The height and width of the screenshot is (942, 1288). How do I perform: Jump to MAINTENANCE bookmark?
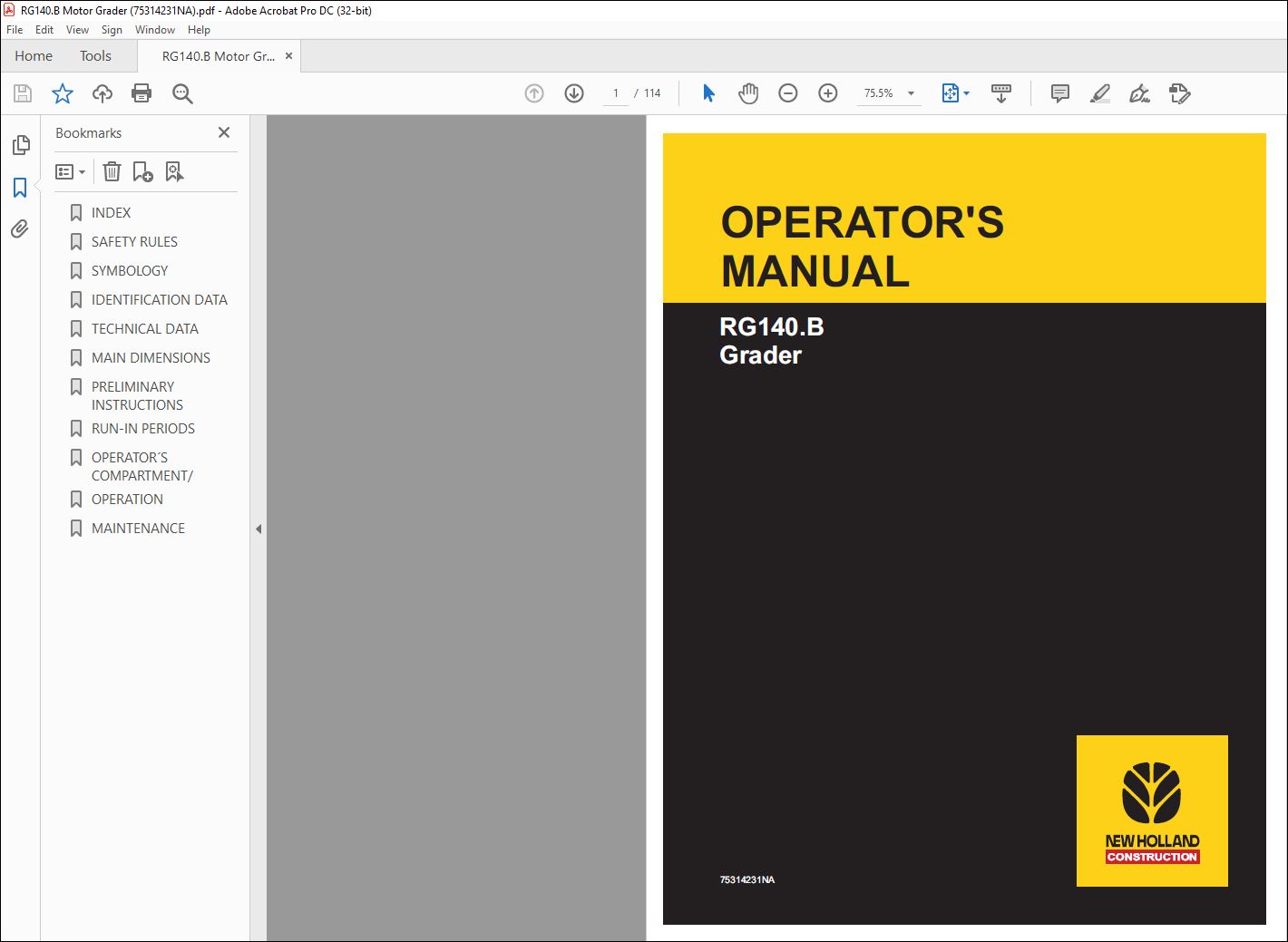click(138, 529)
